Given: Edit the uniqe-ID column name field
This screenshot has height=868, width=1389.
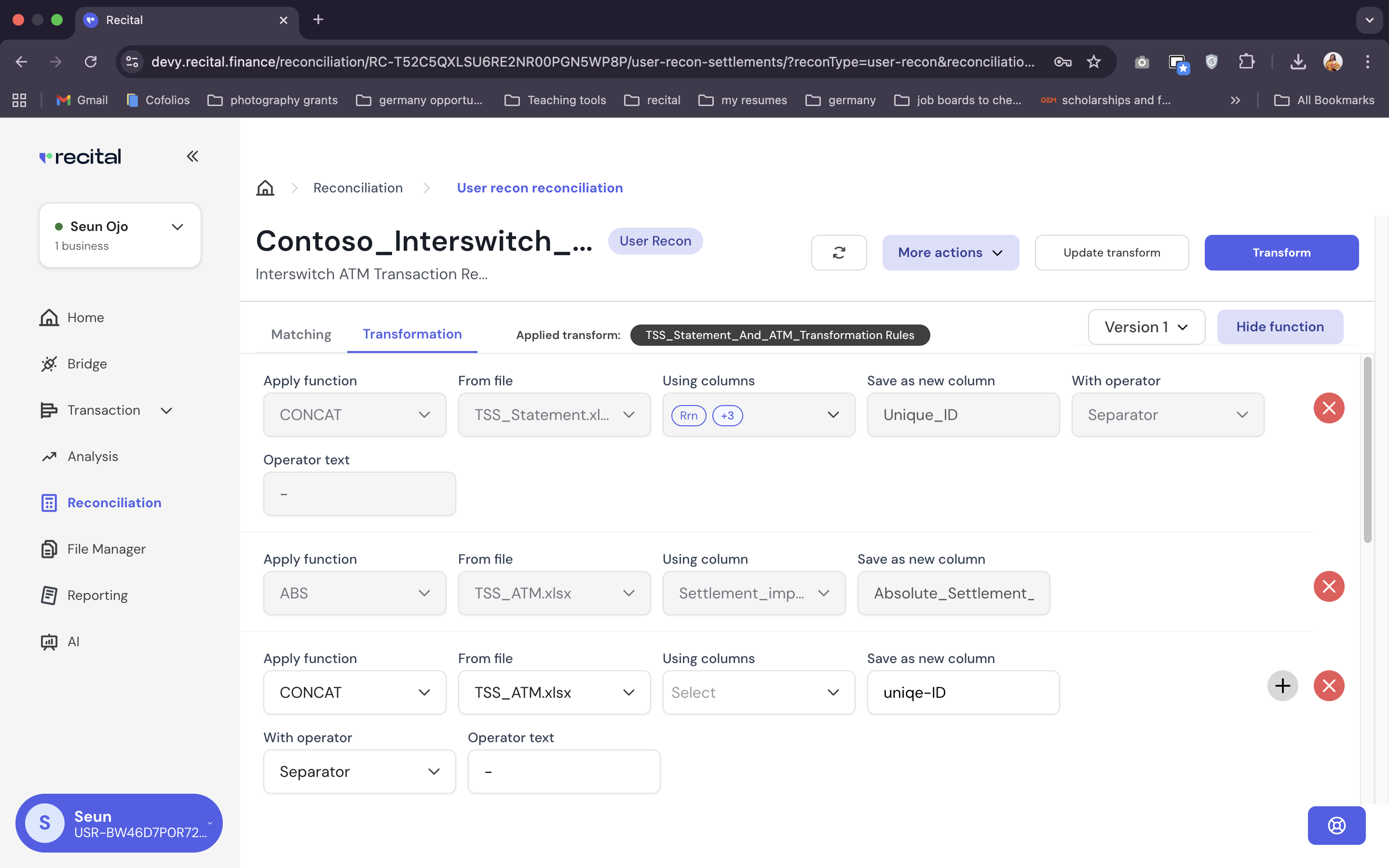Looking at the screenshot, I should point(963,692).
